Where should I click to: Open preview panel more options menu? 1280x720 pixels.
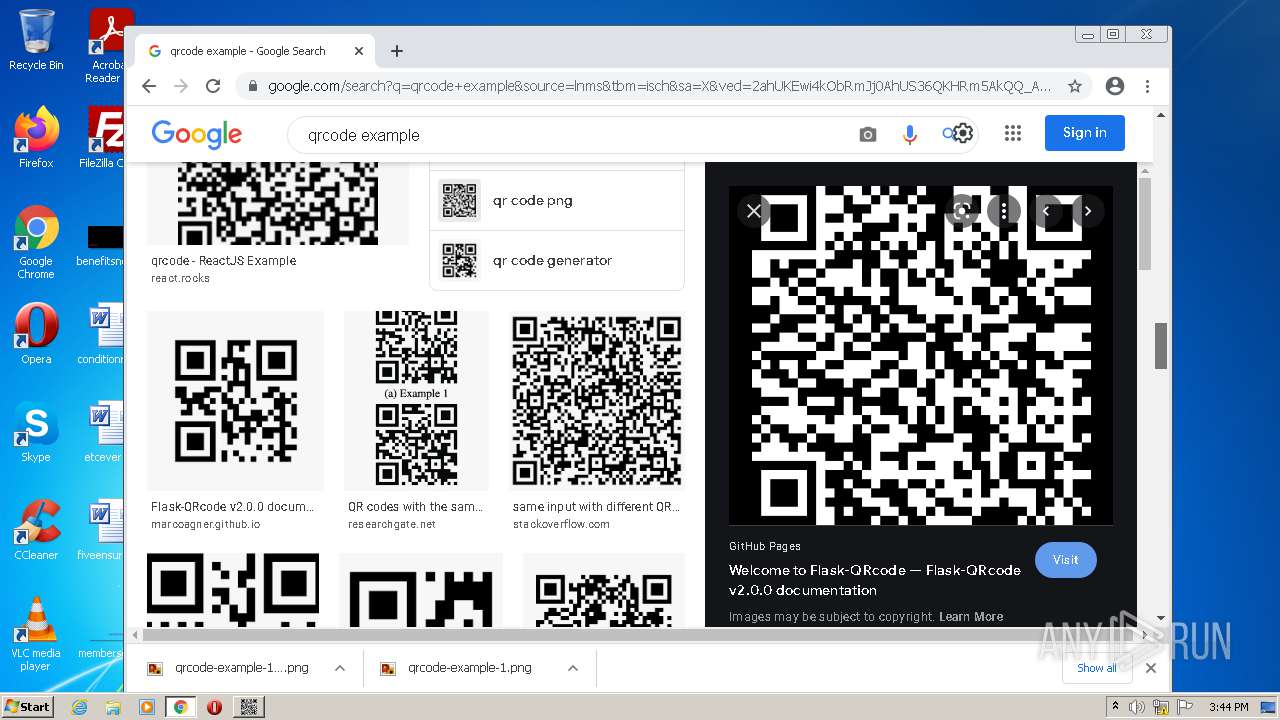point(1004,211)
